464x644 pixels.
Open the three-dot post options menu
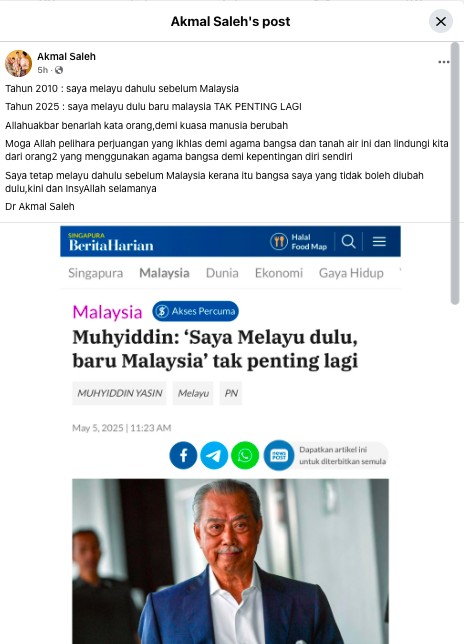[x=443, y=62]
